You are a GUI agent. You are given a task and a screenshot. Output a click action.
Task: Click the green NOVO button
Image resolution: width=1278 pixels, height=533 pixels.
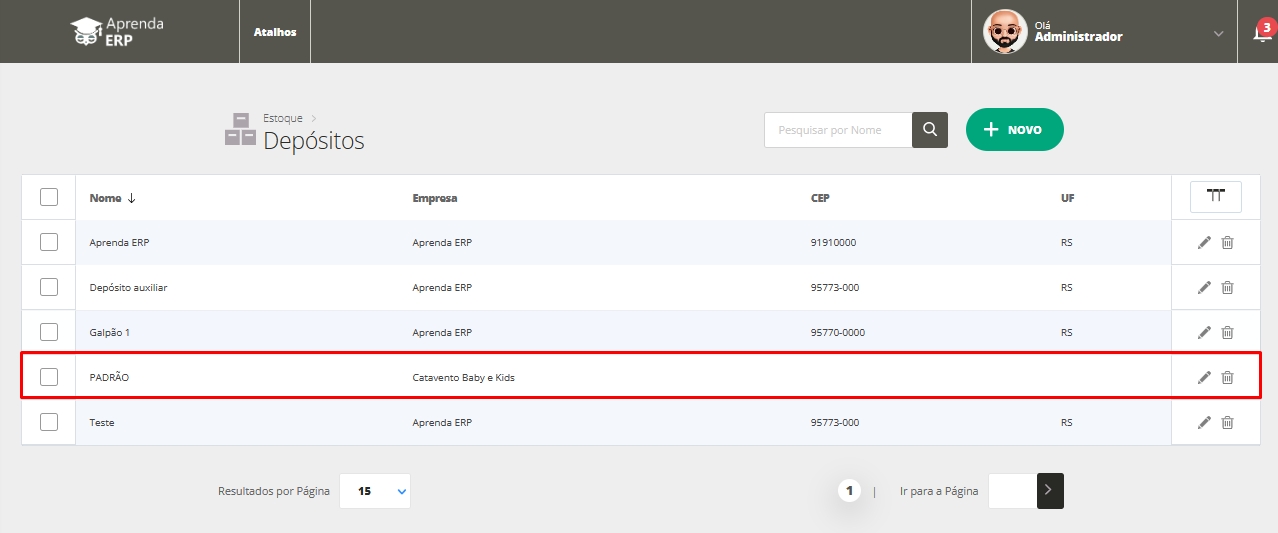click(1014, 130)
